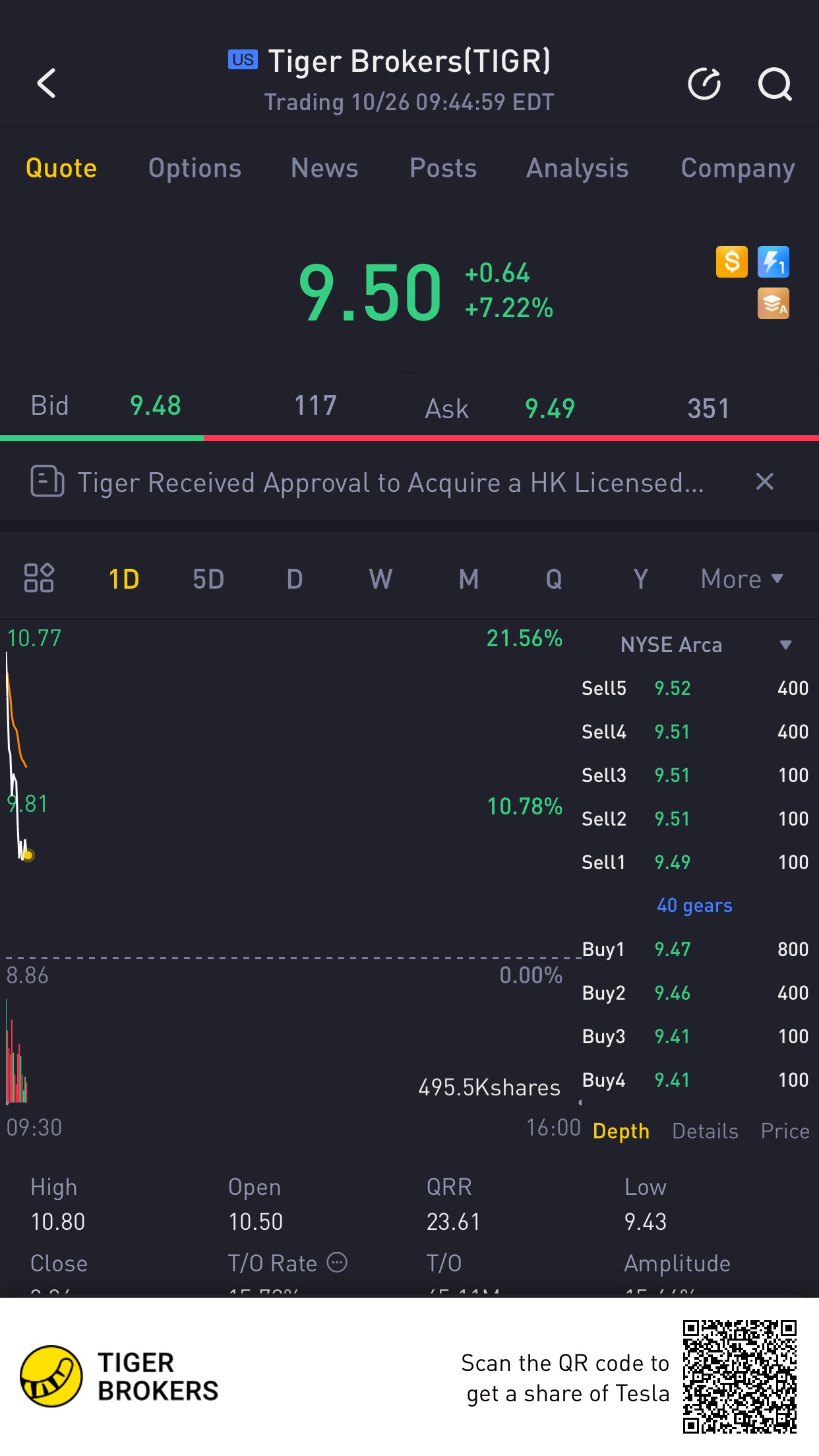Tap the 495.5Kshares volume label
Screen dimensions: 819x1456
pyautogui.click(x=489, y=1087)
